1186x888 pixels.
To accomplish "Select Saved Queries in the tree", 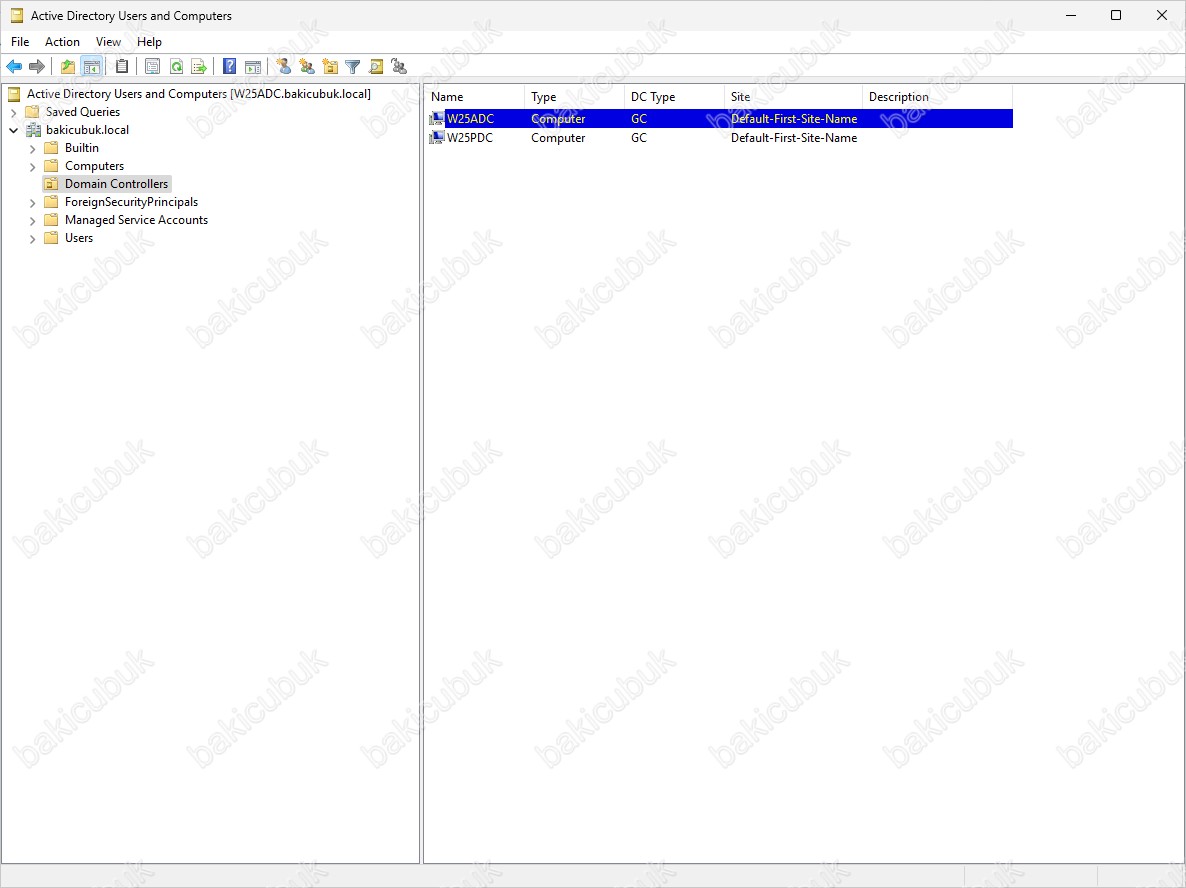I will click(82, 112).
